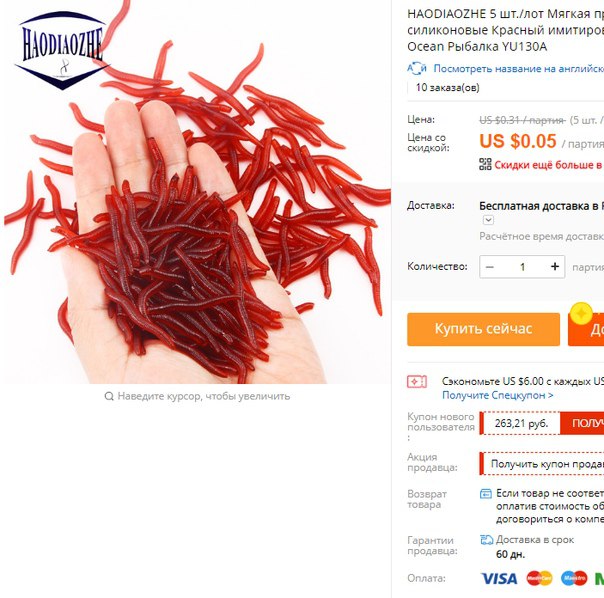The height and width of the screenshot is (598, 604).
Task: Click the special coupon ticket icon
Action: coord(417,382)
